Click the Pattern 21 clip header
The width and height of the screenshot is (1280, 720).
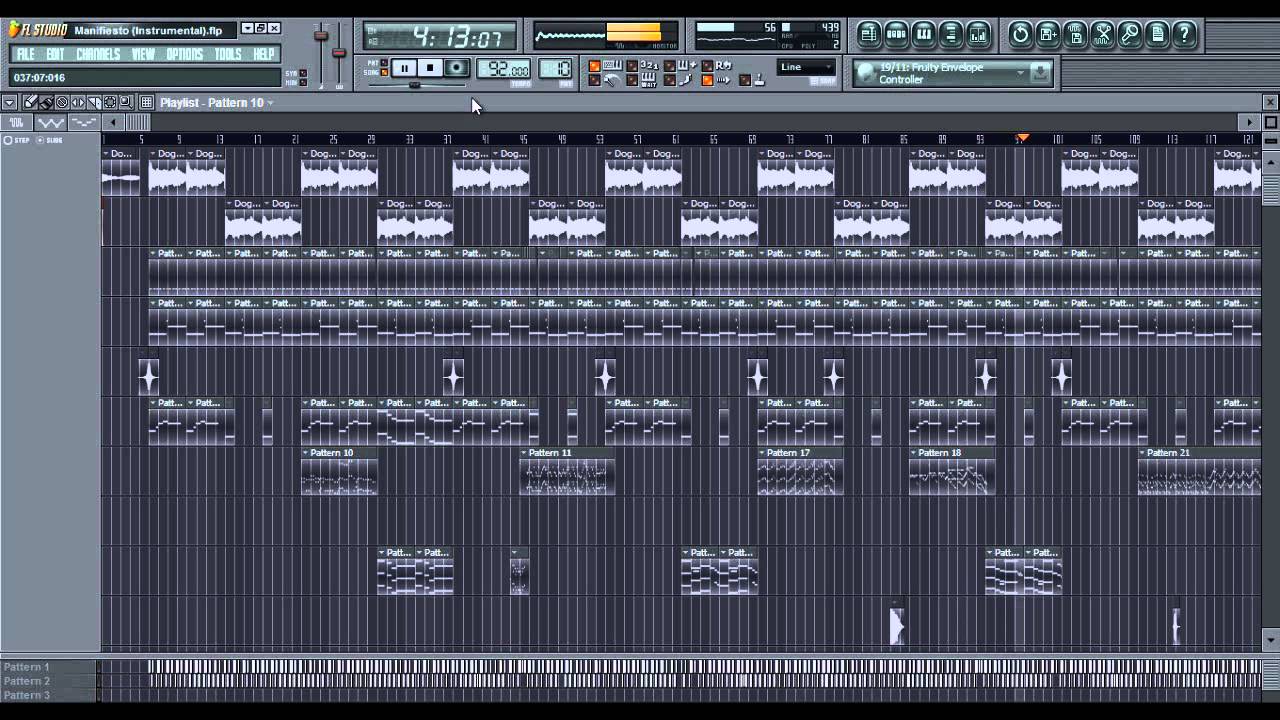coord(1199,453)
